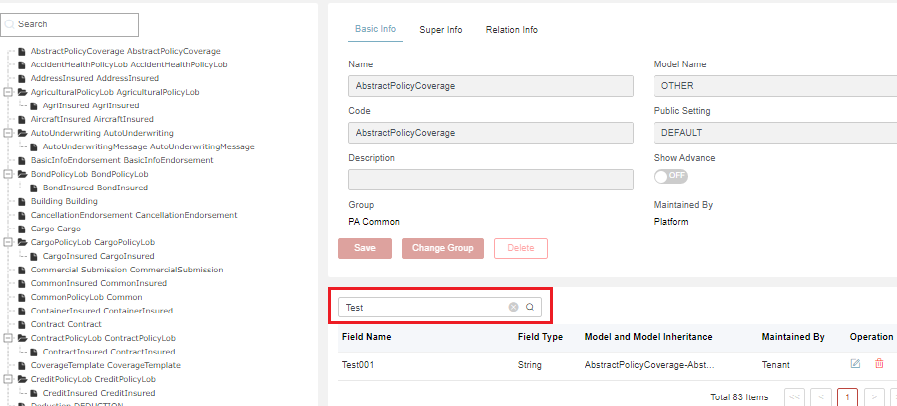The height and width of the screenshot is (406, 897).
Task: Select ContainerInsured in the tree
Action: tap(102, 311)
